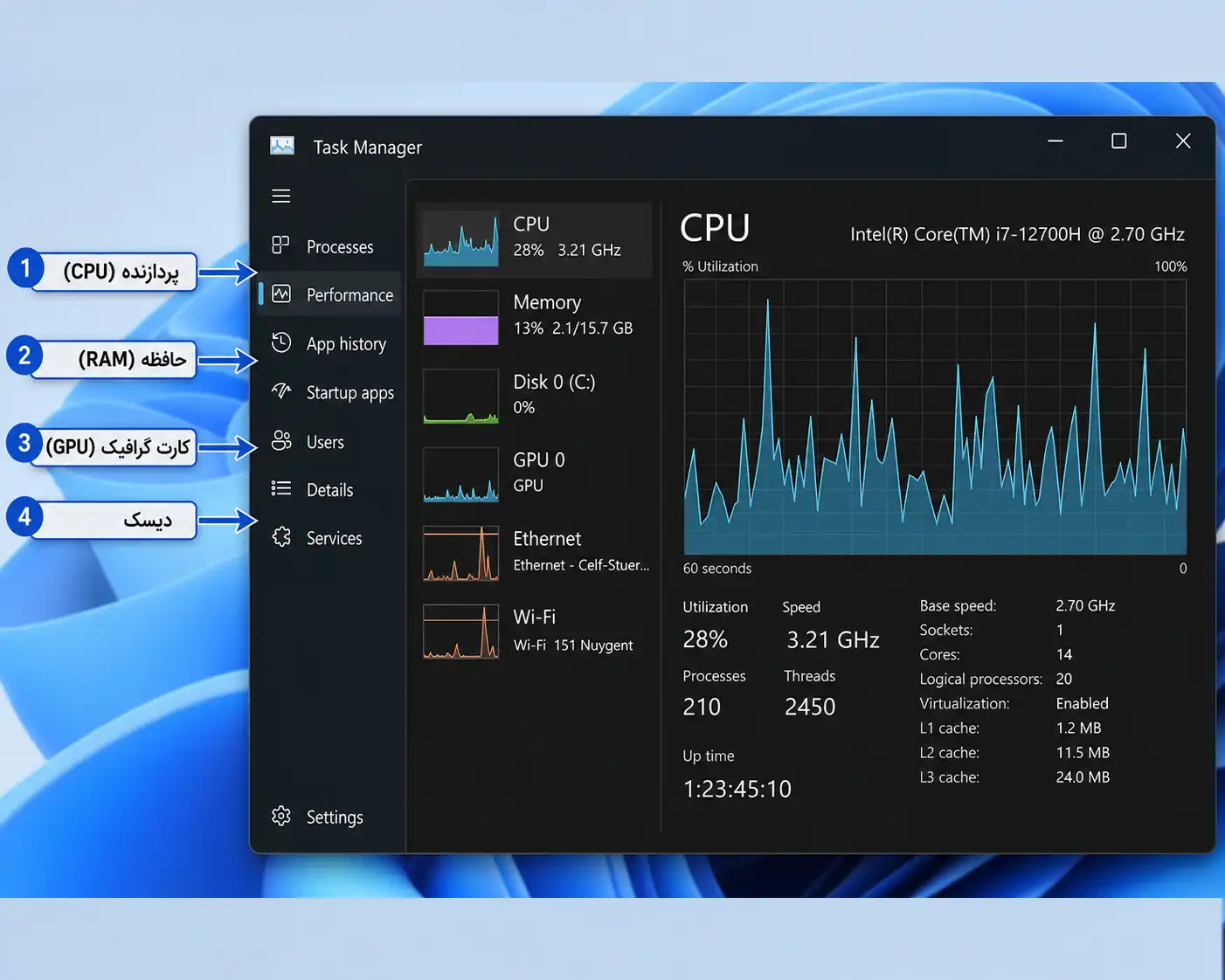Click the Sockets value 1
Screen dimensions: 1225x980
(1060, 630)
